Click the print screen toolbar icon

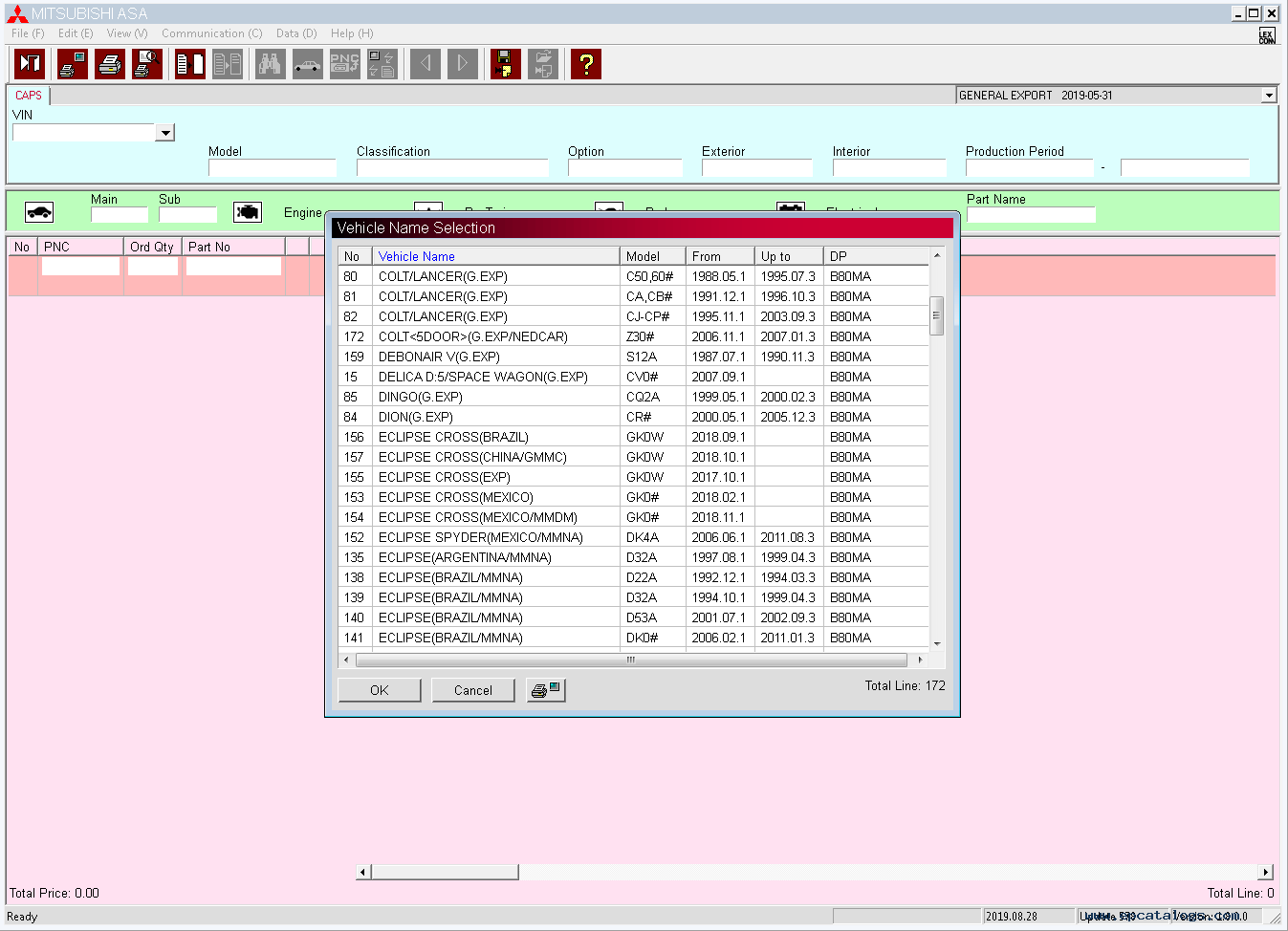pos(73,64)
